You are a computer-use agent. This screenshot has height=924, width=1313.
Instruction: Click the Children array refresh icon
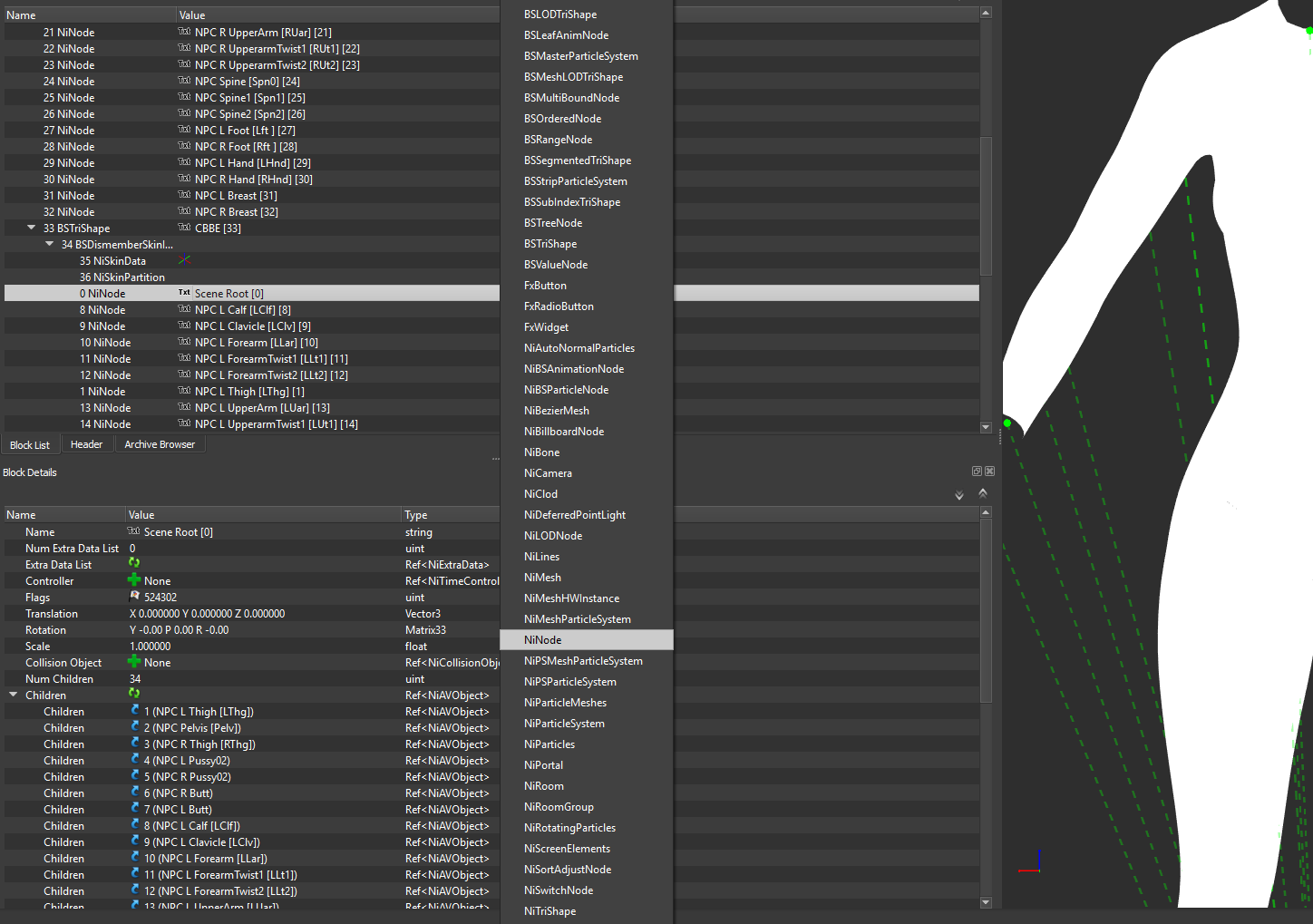[x=134, y=695]
